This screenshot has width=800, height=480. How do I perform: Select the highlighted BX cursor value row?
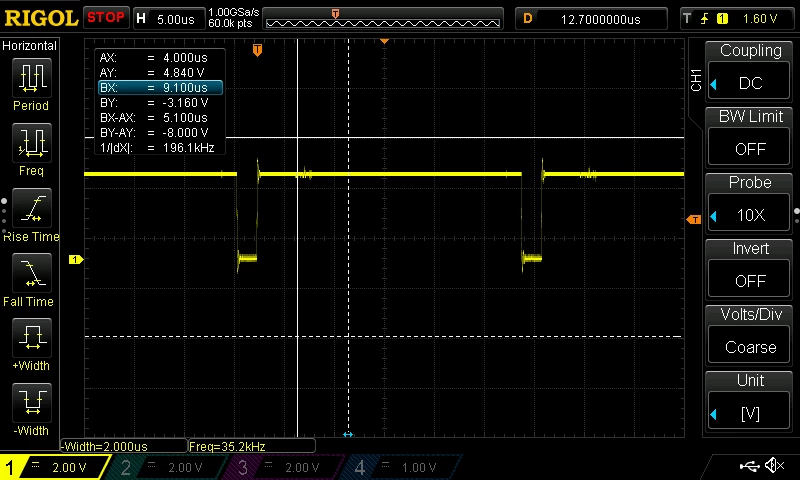click(160, 88)
